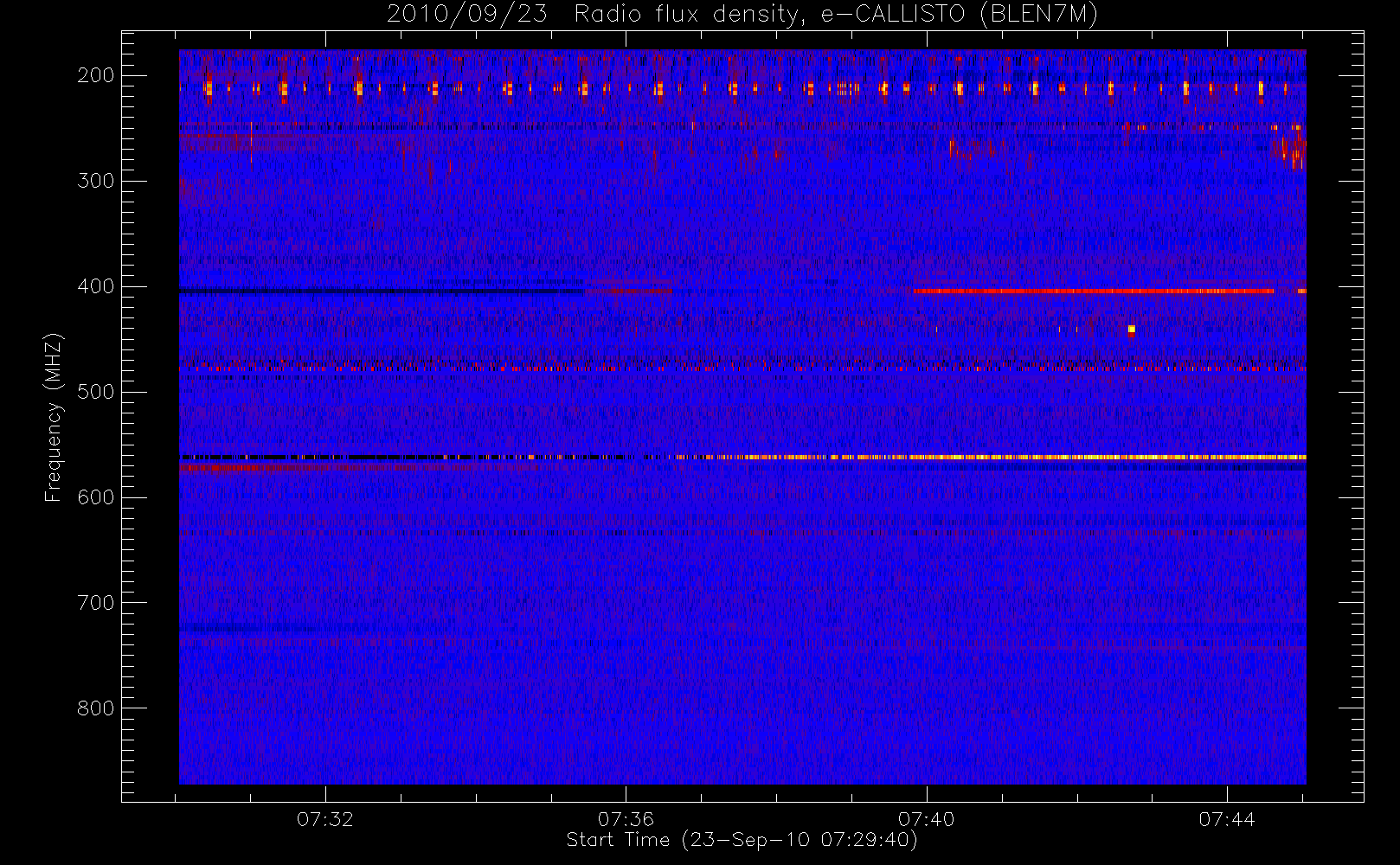Click the 07:44 time tick label

tap(1226, 819)
